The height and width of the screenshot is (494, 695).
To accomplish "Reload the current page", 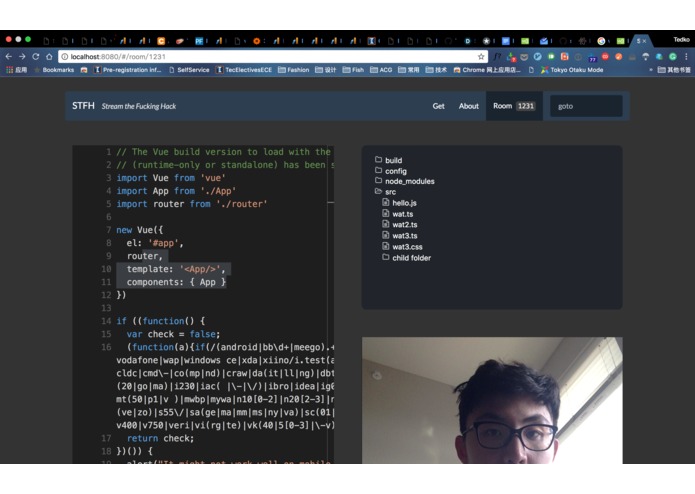I will coord(36,57).
